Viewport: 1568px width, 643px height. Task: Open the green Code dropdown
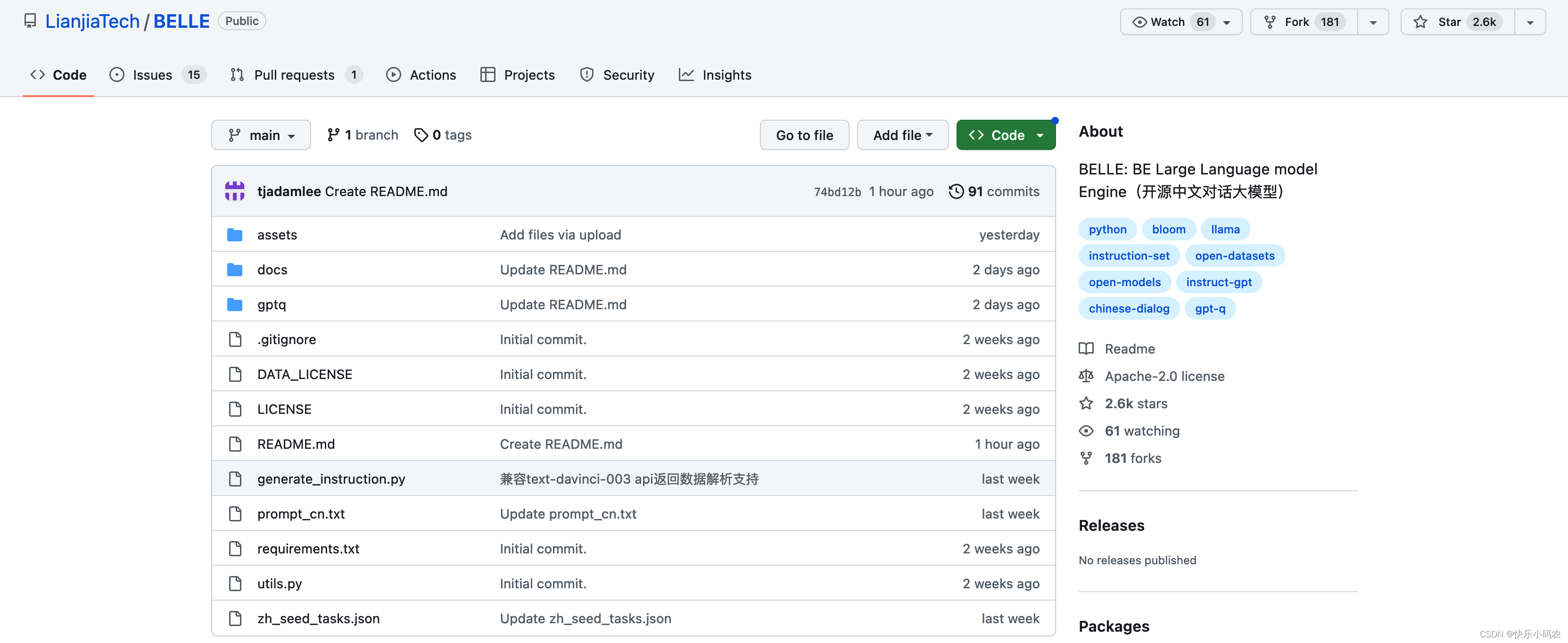pos(1006,135)
